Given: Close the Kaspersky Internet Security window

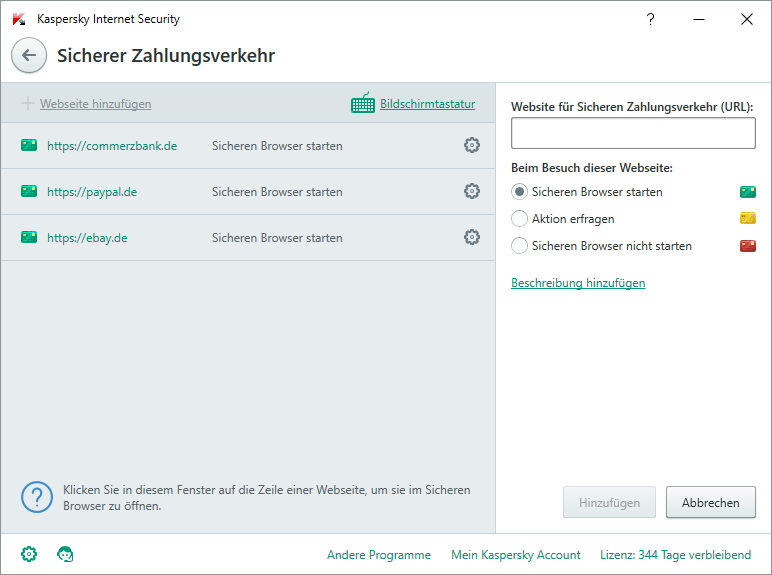Looking at the screenshot, I should click(747, 19).
